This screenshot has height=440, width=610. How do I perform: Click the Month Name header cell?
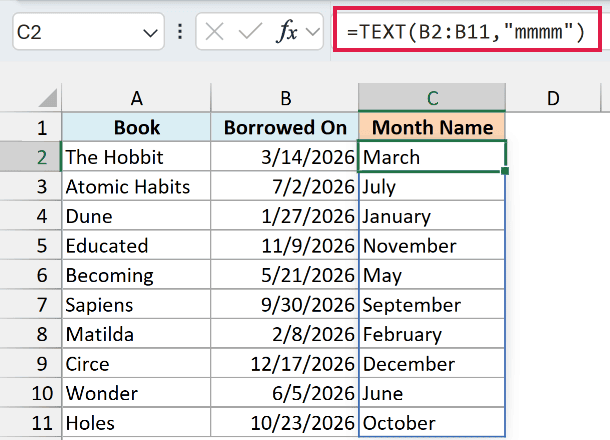(x=432, y=127)
